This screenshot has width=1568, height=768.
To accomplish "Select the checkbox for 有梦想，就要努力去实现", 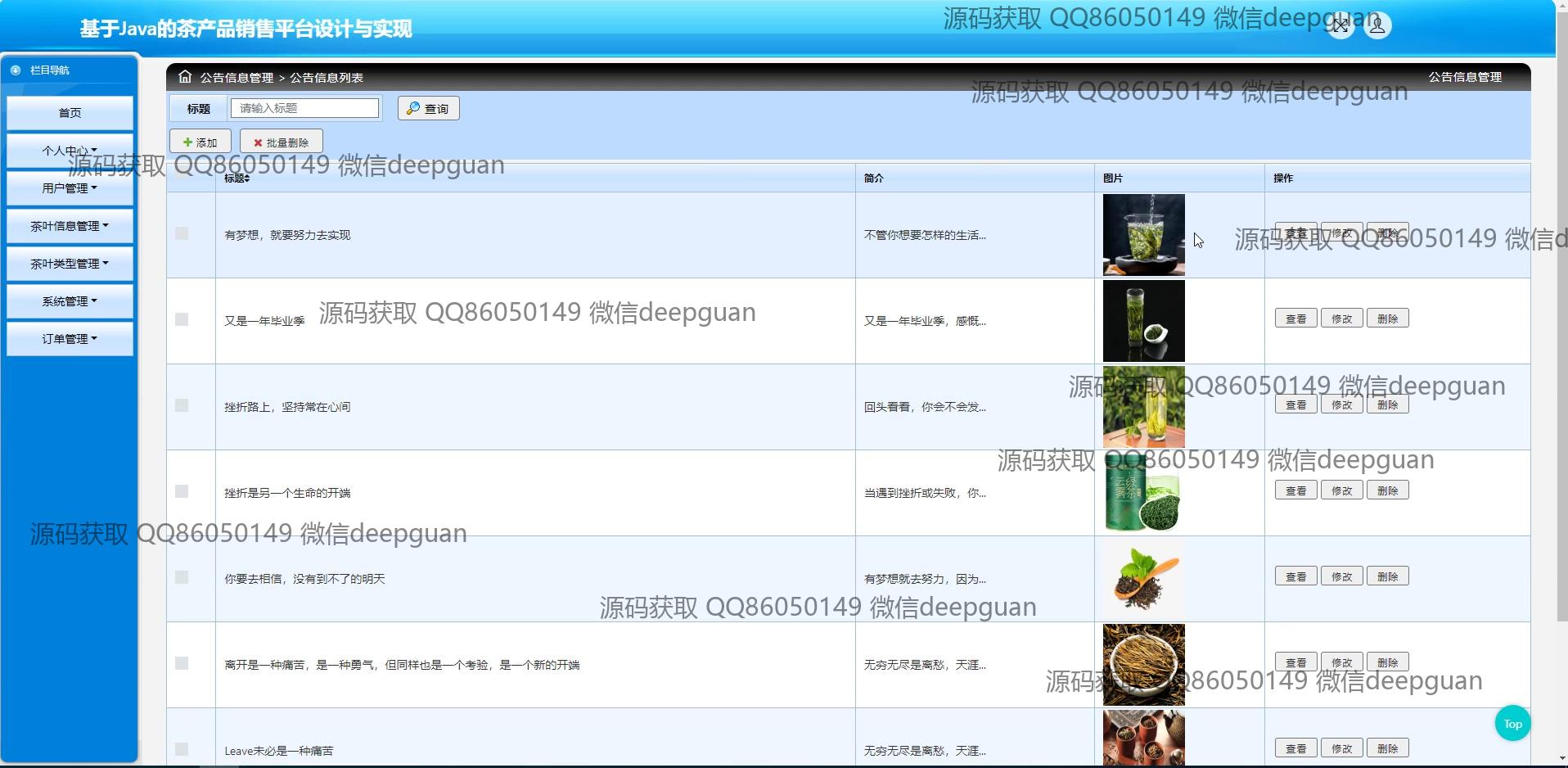I will pos(182,233).
